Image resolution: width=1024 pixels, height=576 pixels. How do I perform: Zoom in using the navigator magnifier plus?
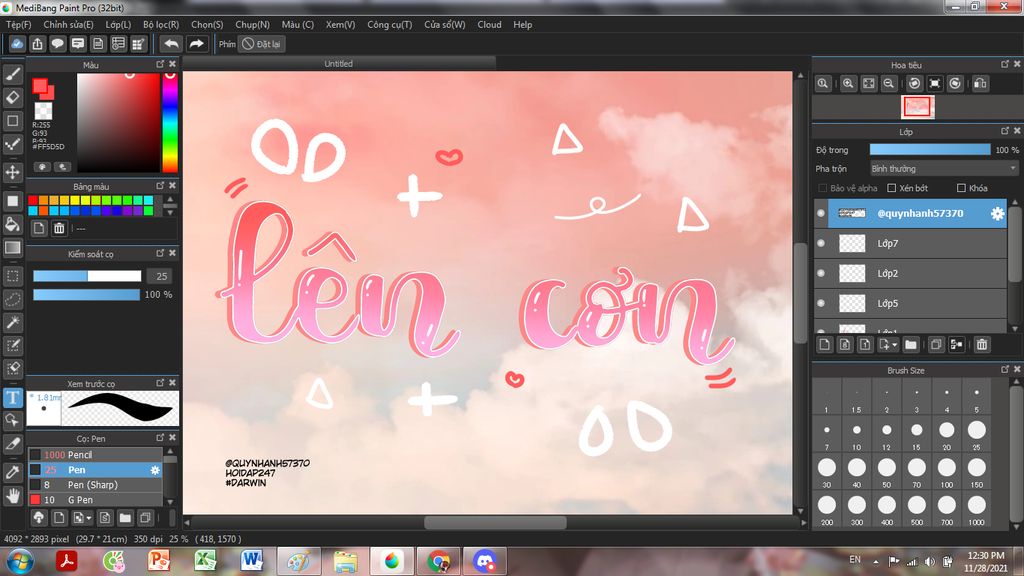pyautogui.click(x=848, y=84)
